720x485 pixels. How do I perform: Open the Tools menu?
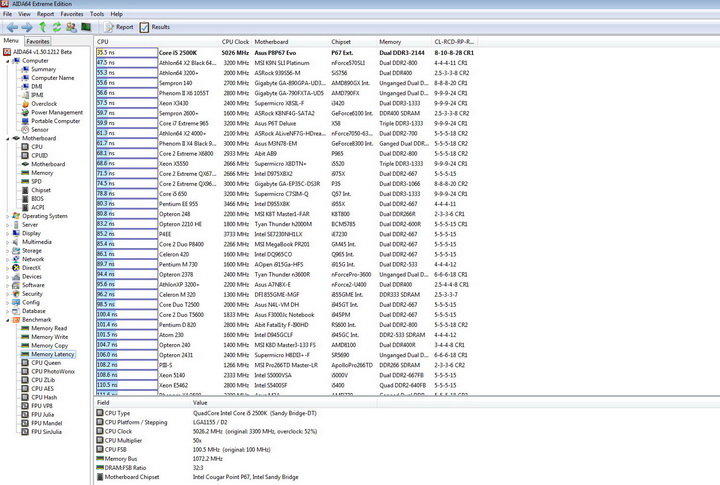coord(97,14)
